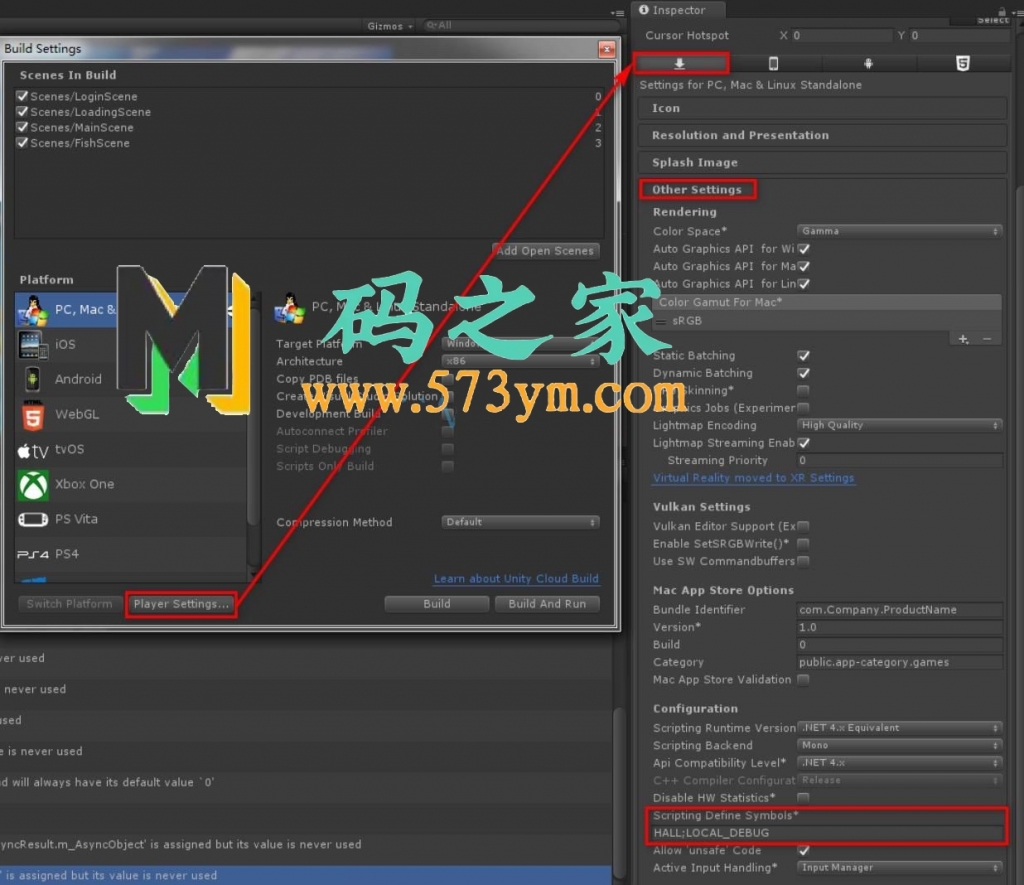This screenshot has height=885, width=1024.
Task: Close the Build Settings window
Action: (x=607, y=49)
